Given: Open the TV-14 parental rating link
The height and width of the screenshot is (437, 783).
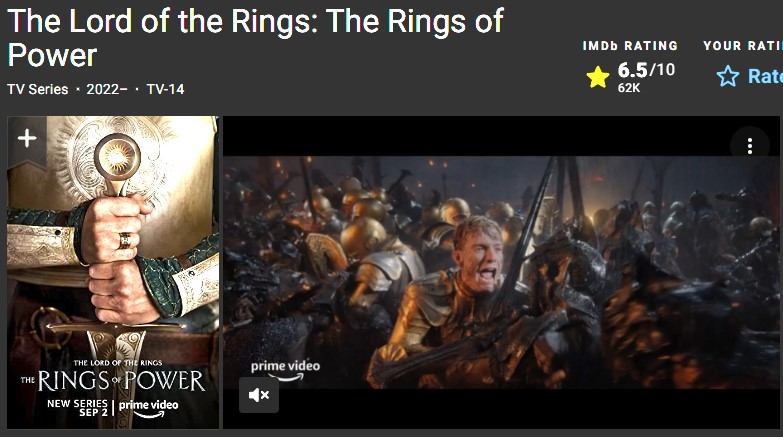Looking at the screenshot, I should pyautogui.click(x=165, y=89).
